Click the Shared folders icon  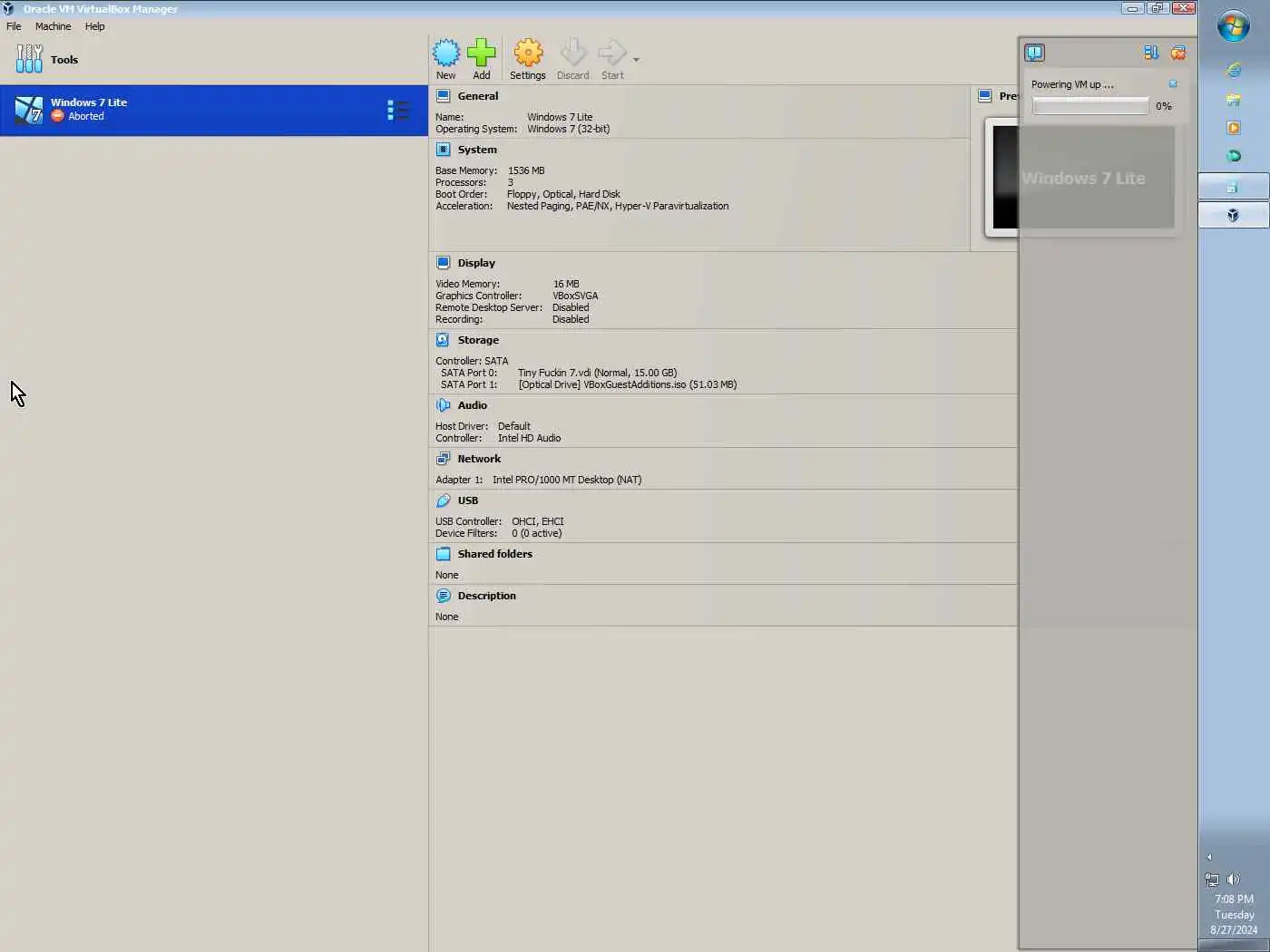[x=443, y=554]
